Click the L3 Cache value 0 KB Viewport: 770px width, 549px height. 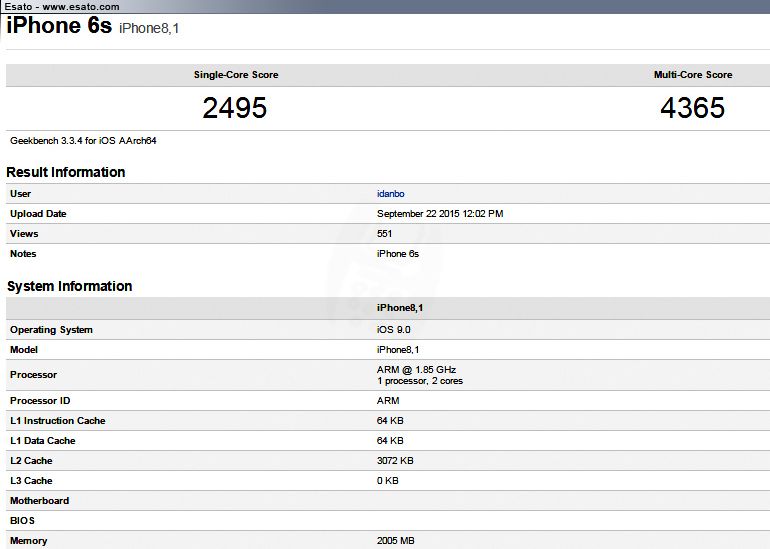(388, 481)
